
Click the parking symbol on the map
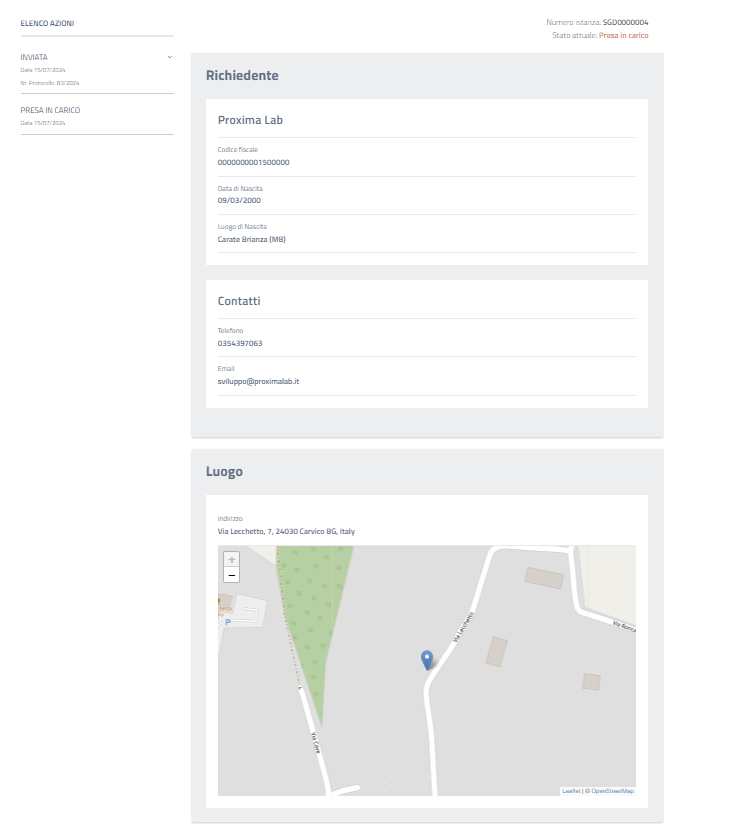click(x=228, y=622)
